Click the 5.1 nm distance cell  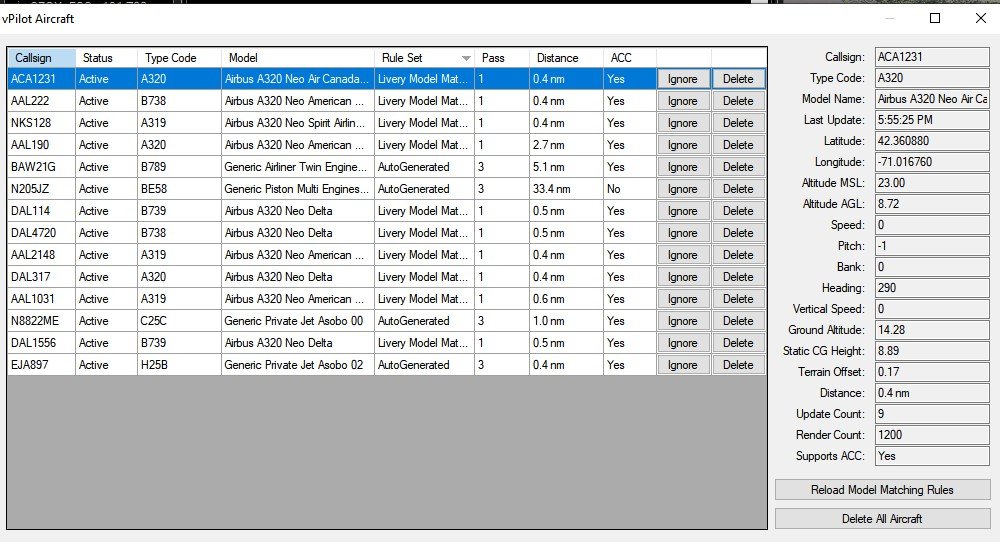click(566, 167)
